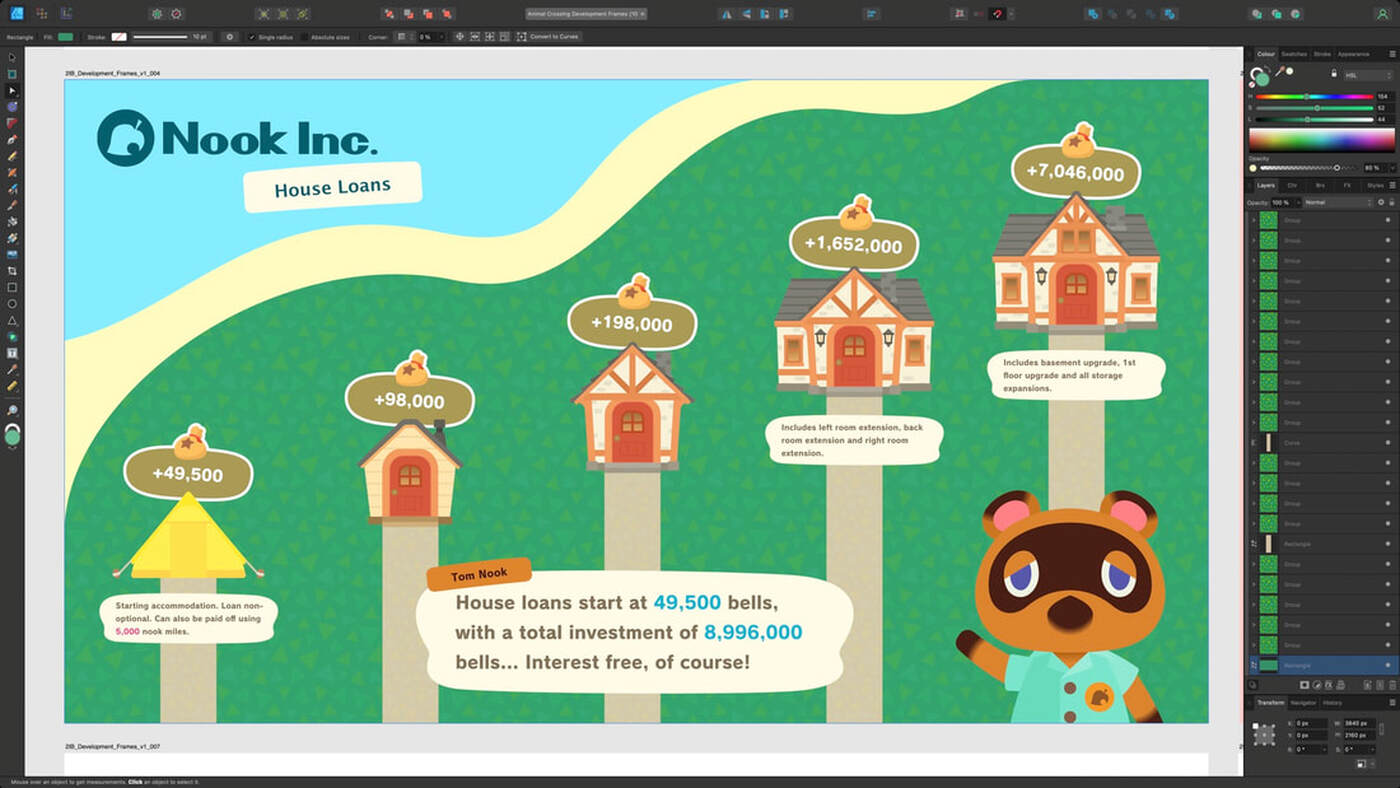Screen dimensions: 1400x788
Task: Click the colour Opacity slider
Action: click(1307, 168)
